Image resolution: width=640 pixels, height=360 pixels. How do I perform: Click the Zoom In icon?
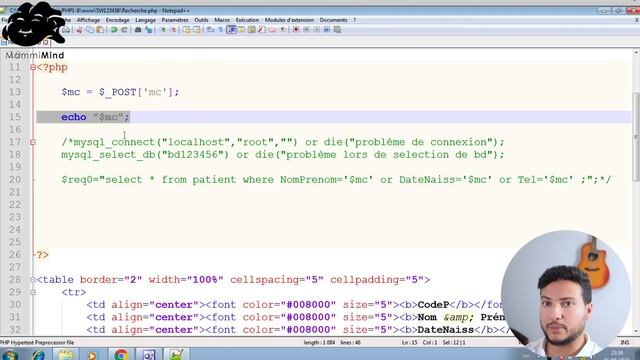pos(162,30)
